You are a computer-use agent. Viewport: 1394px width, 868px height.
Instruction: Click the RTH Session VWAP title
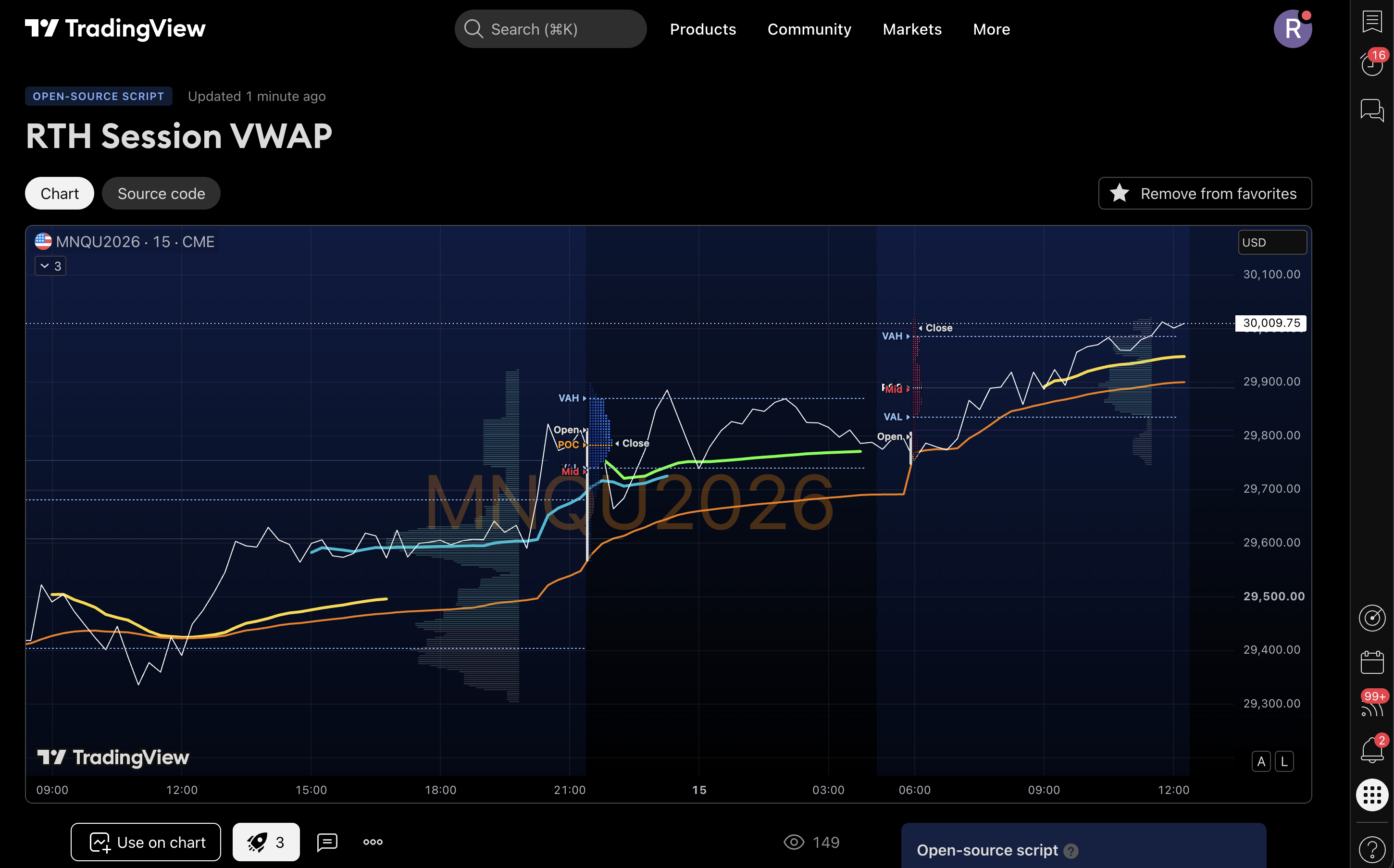coord(178,136)
